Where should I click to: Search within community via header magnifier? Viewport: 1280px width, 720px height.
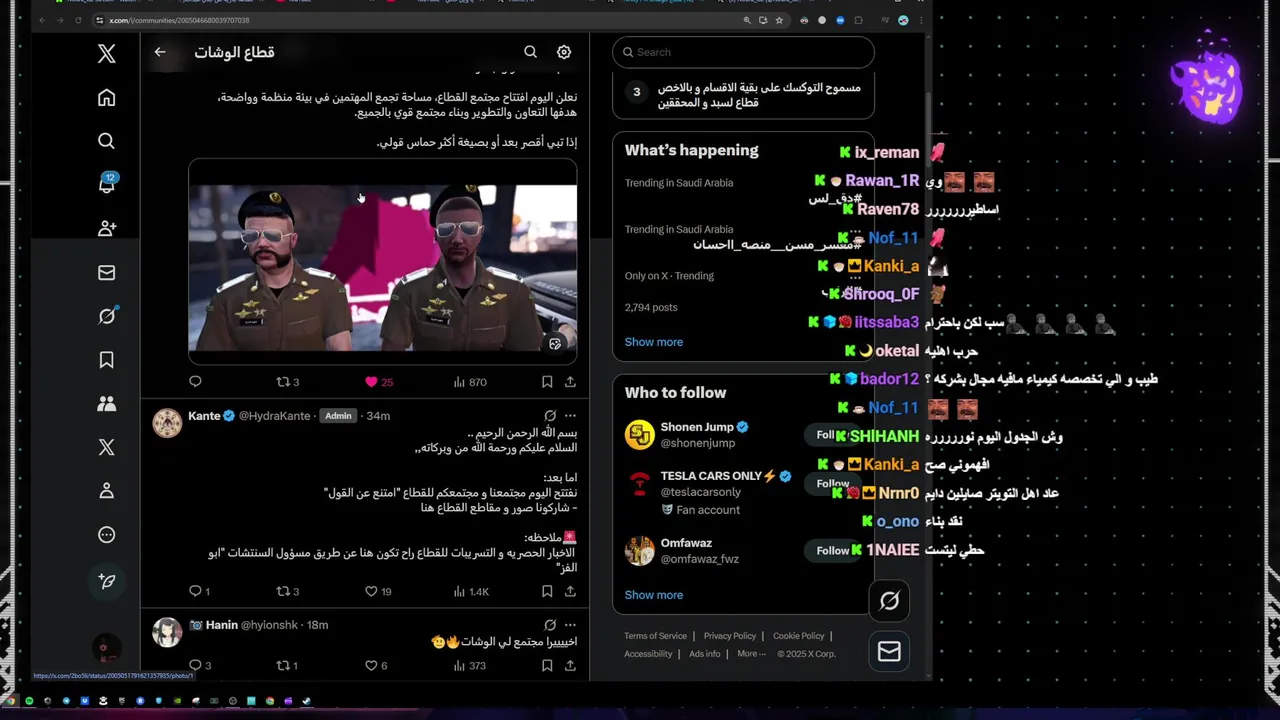[x=531, y=52]
